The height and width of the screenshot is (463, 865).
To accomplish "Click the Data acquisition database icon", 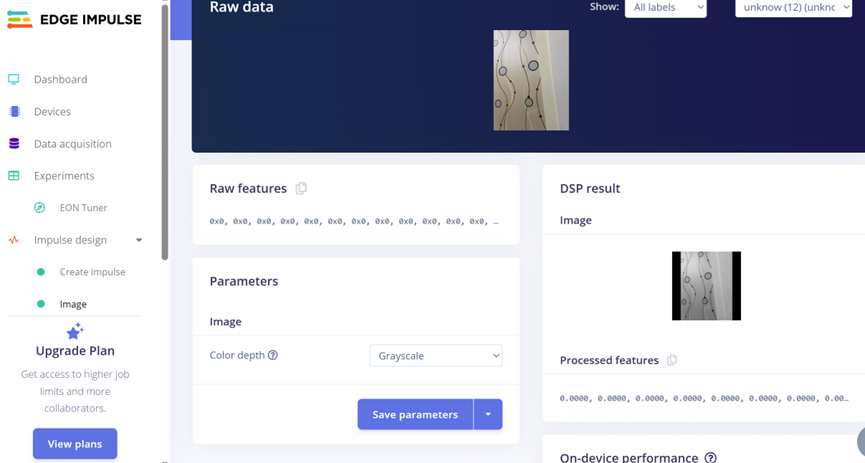I will click(14, 144).
